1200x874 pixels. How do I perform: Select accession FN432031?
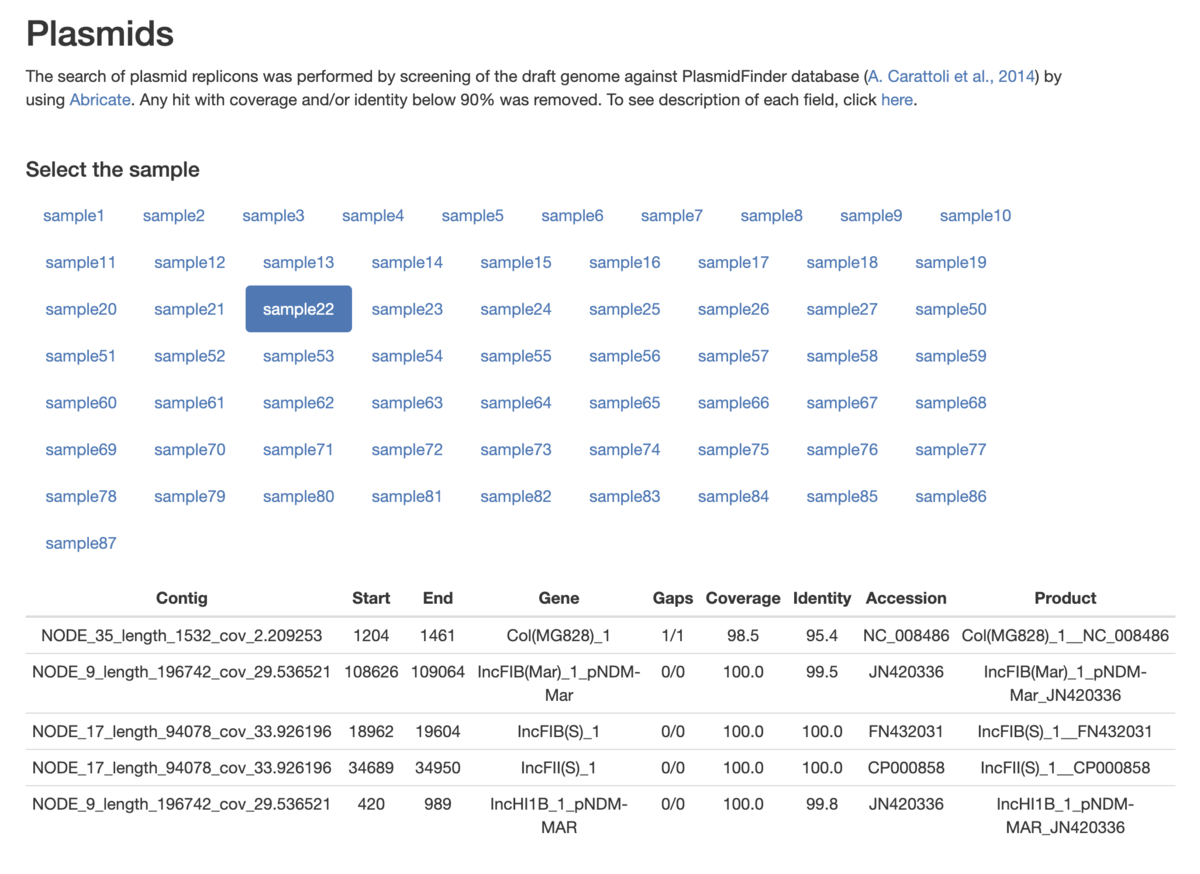tap(906, 731)
